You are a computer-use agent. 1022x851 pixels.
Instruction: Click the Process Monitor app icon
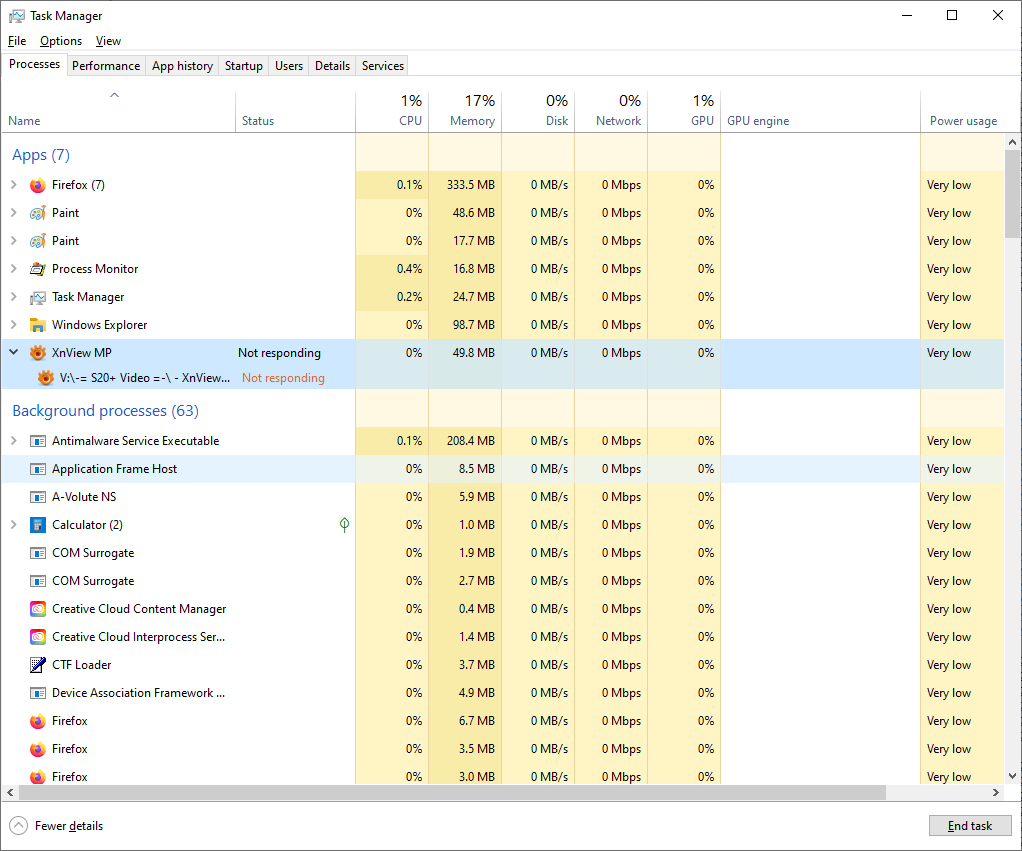pos(38,269)
